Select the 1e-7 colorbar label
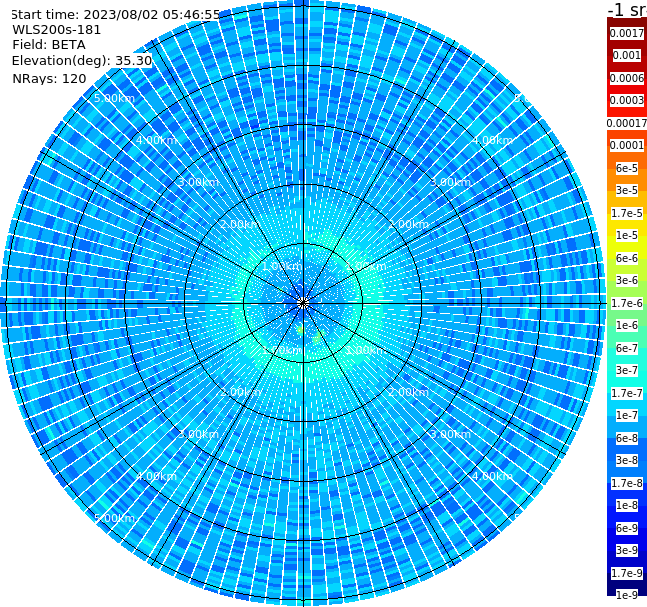This screenshot has width=647, height=607. [x=627, y=415]
